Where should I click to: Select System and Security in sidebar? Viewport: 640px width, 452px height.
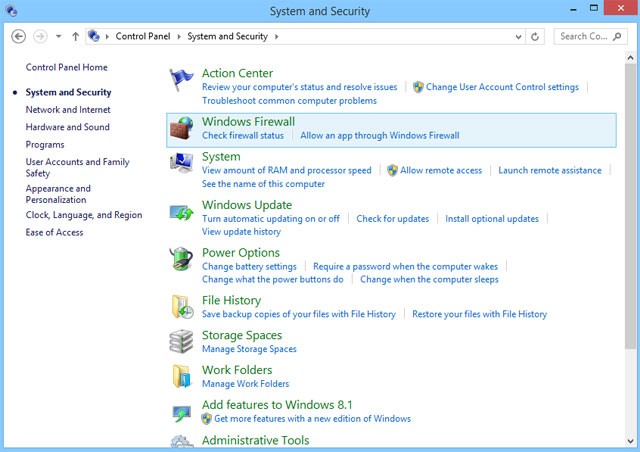(x=68, y=92)
